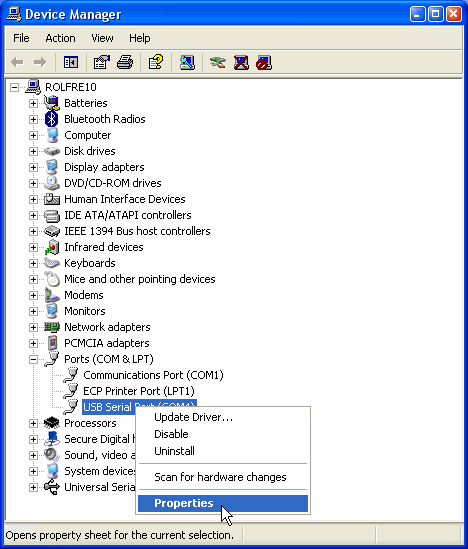Open Properties via the toolbar icon
Screen dimensions: 468x549
(102, 62)
